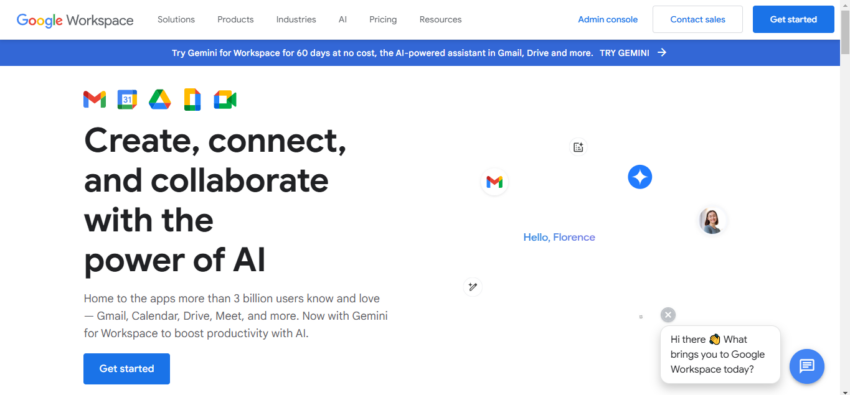Screen dimensions: 850x395
Task: Go to Admin console
Action: click(x=608, y=20)
